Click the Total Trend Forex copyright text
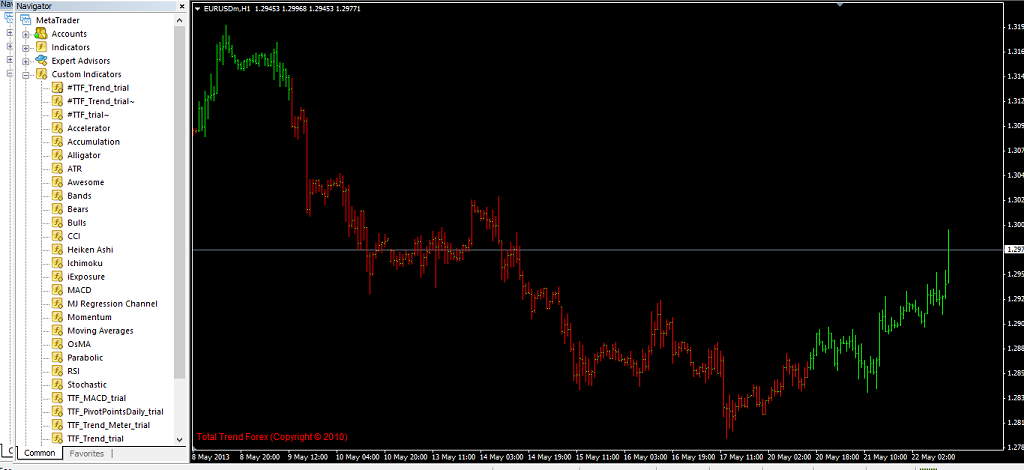 [272, 436]
